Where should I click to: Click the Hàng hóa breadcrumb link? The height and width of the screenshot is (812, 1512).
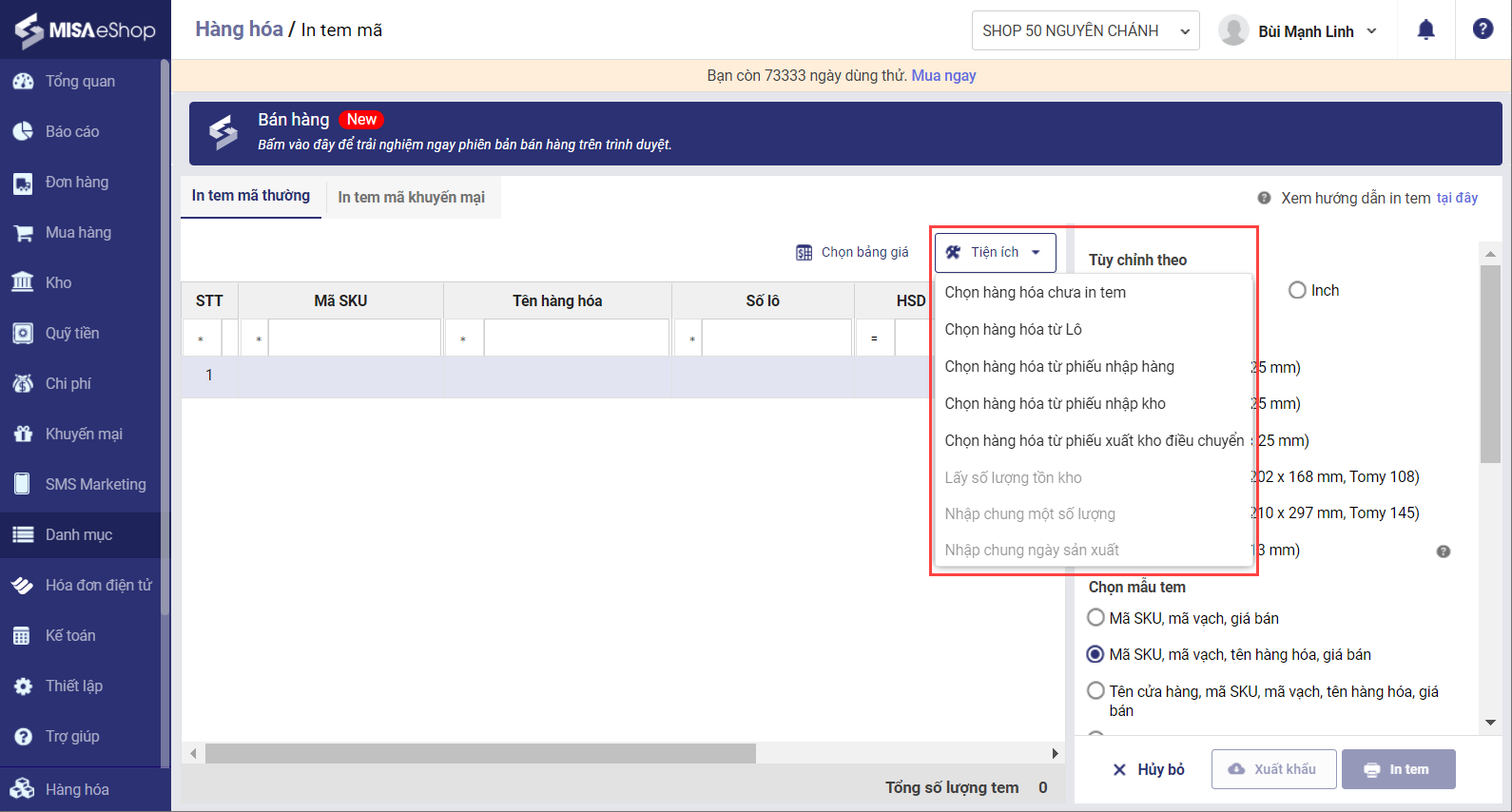point(240,29)
